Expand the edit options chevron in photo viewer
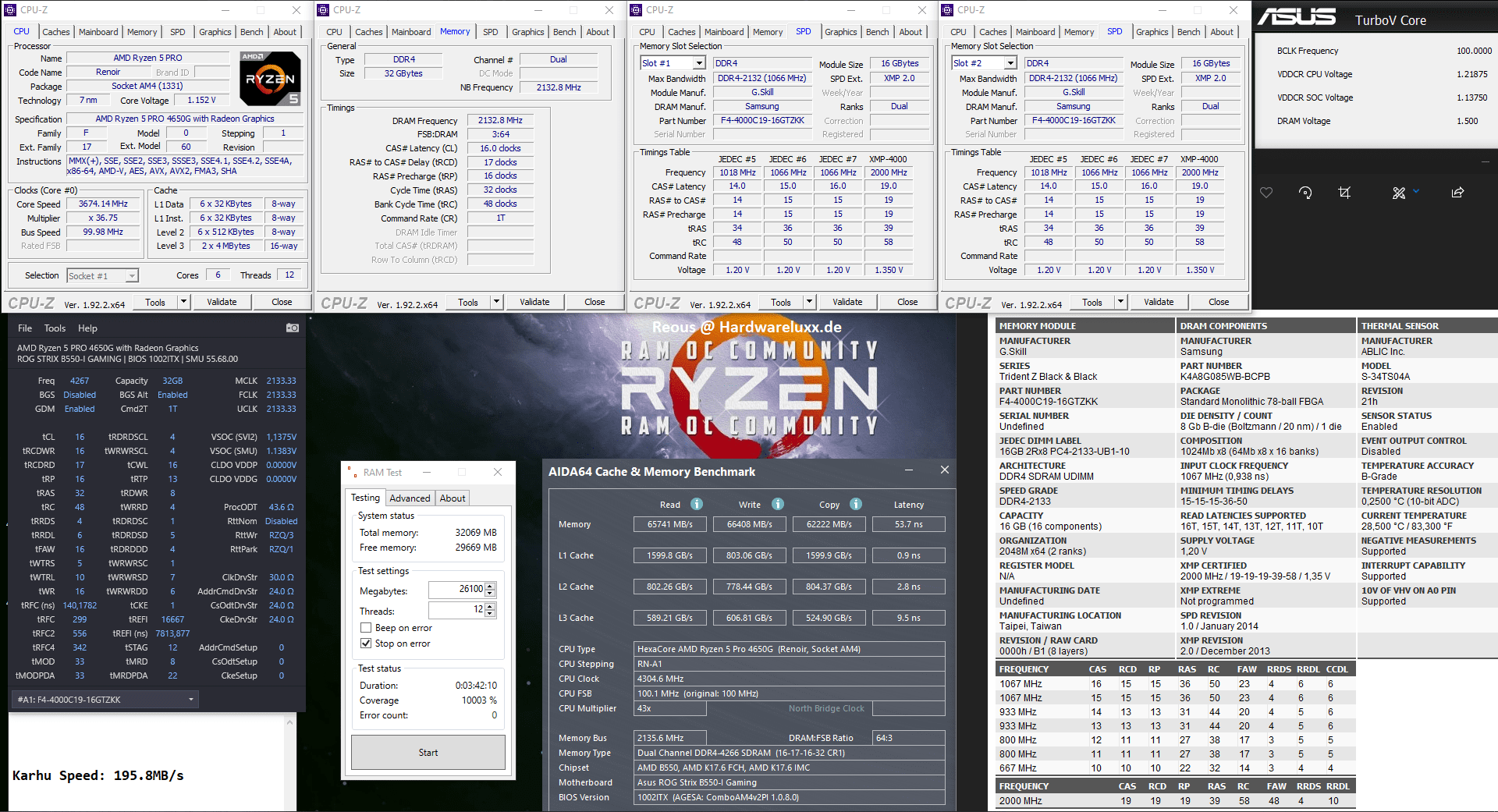This screenshot has width=1498, height=812. [x=1416, y=191]
